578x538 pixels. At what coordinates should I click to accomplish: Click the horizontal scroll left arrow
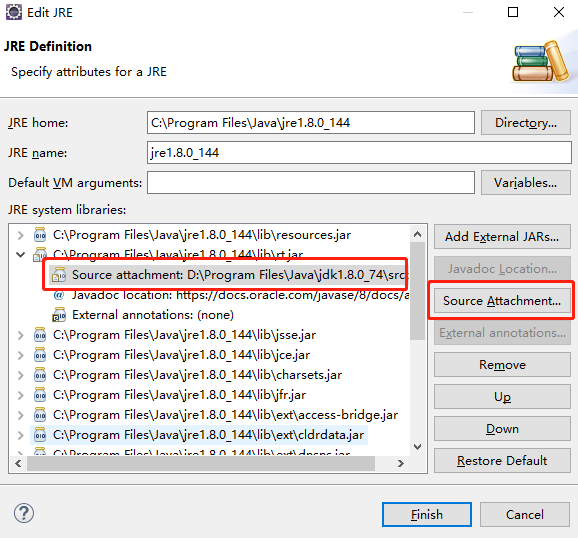pyautogui.click(x=18, y=464)
